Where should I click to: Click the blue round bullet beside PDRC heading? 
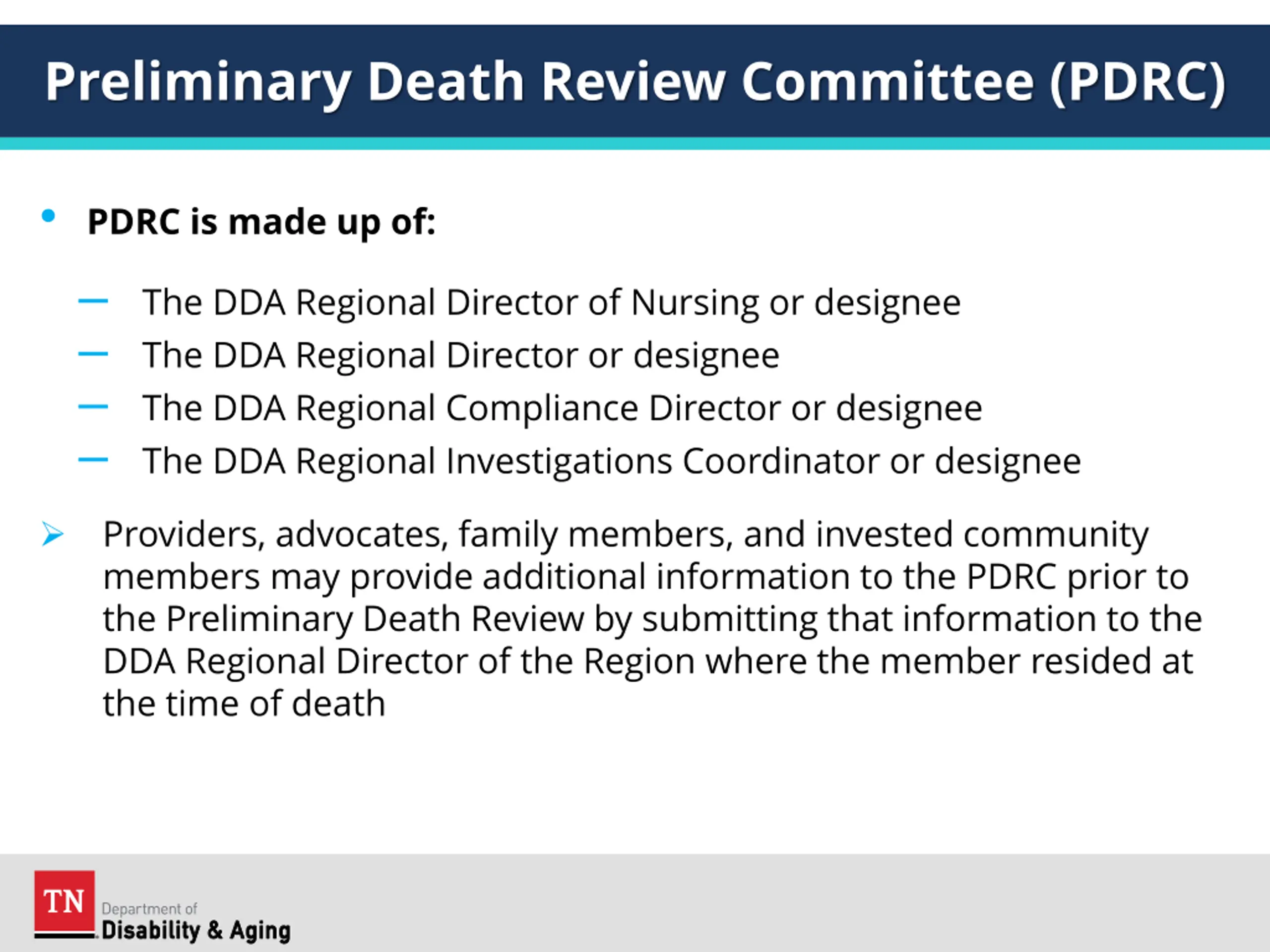point(49,216)
